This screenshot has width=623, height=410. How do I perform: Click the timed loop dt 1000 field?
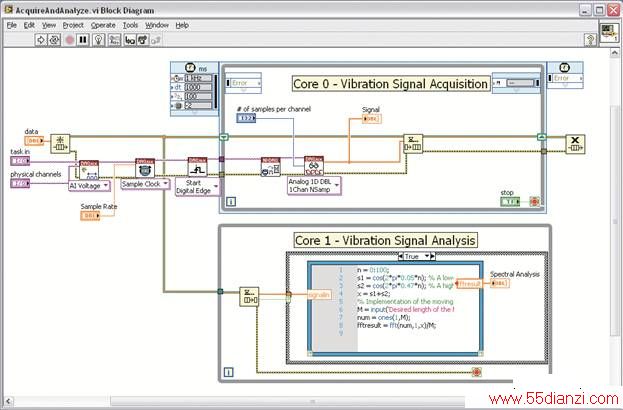[x=198, y=87]
